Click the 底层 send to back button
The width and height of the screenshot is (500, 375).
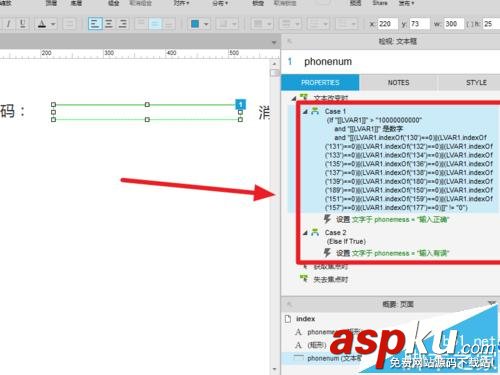click(x=76, y=3)
